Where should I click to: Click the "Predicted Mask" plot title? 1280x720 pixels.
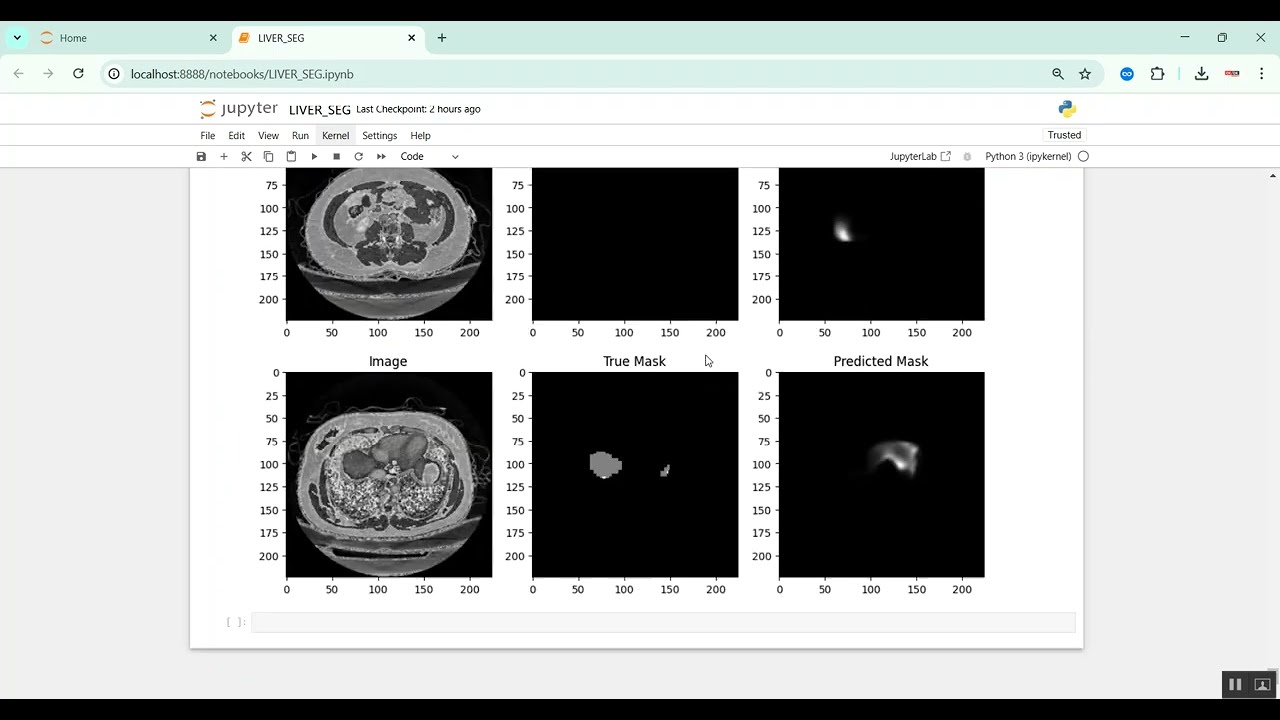[x=881, y=361]
